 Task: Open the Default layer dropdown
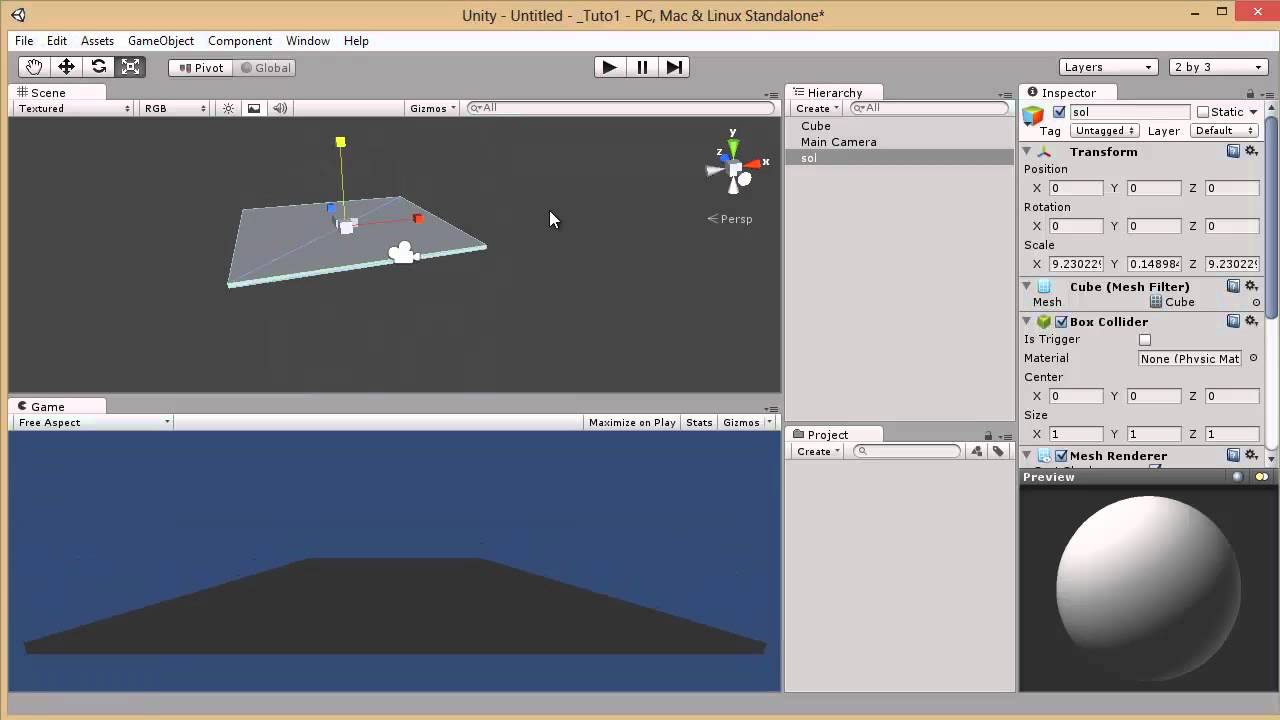click(x=1223, y=131)
